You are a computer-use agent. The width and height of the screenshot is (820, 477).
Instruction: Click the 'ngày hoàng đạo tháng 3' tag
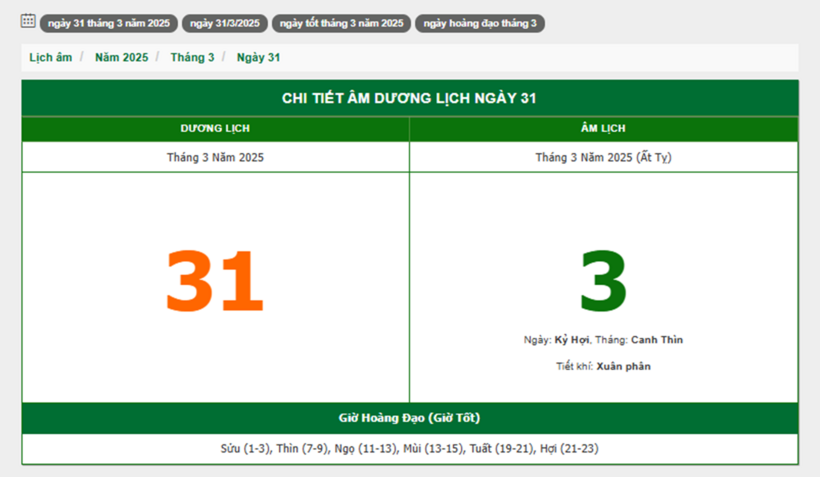[x=480, y=23]
